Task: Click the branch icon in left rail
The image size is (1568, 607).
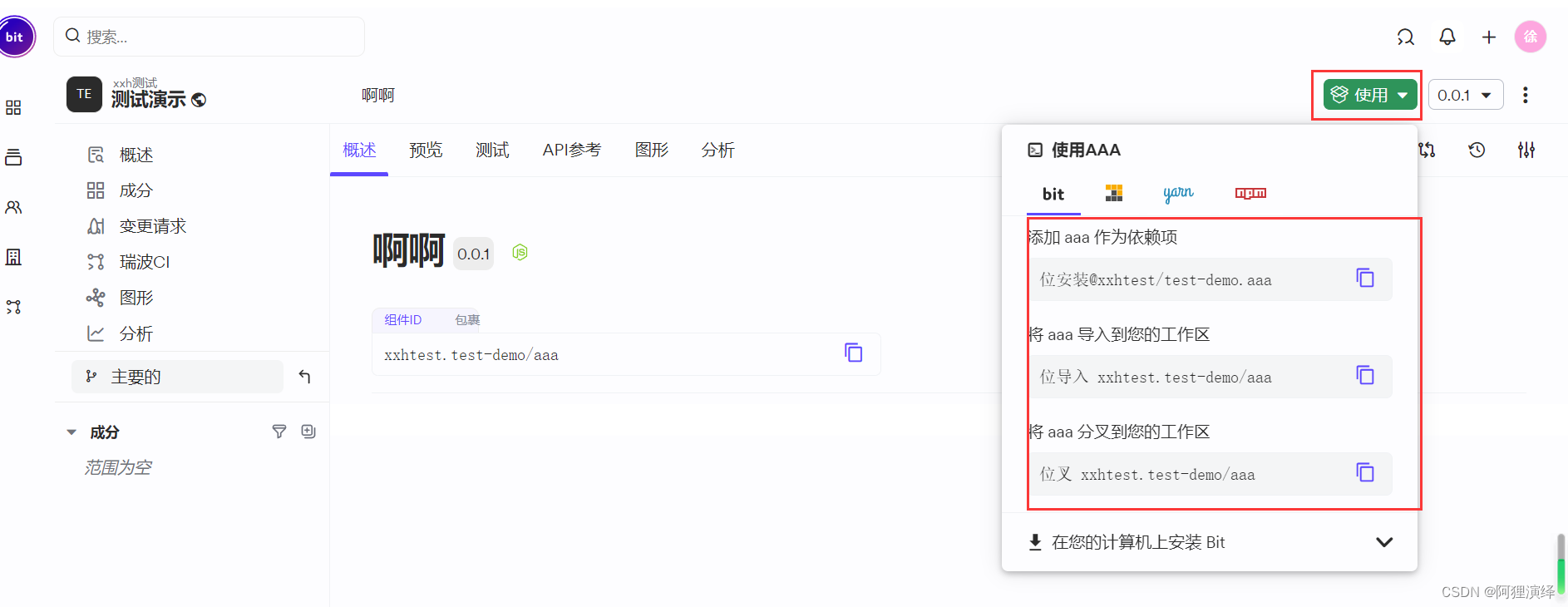Action: pos(13,307)
